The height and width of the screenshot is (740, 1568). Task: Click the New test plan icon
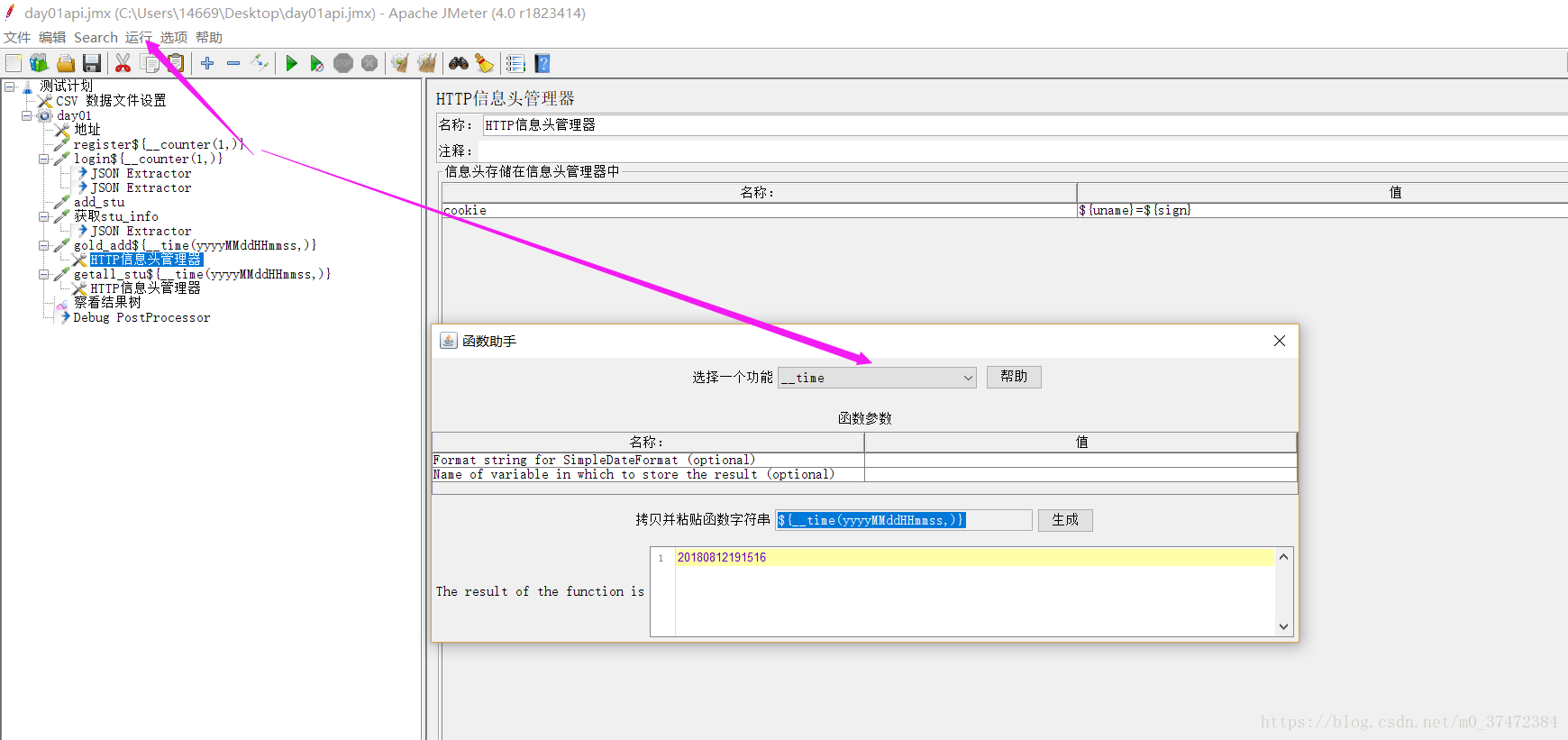[x=14, y=63]
